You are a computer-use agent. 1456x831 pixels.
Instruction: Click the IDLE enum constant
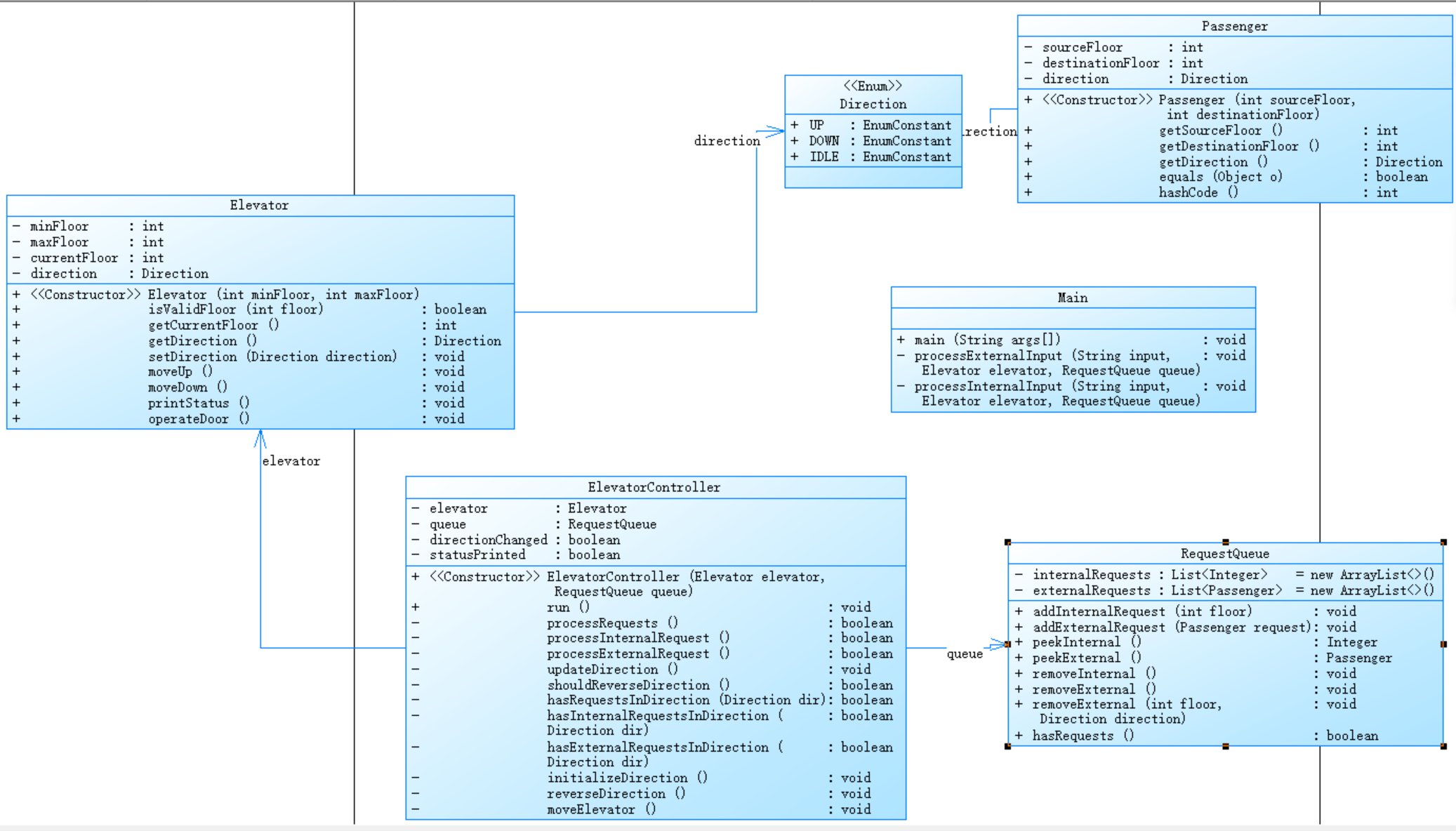tap(824, 157)
